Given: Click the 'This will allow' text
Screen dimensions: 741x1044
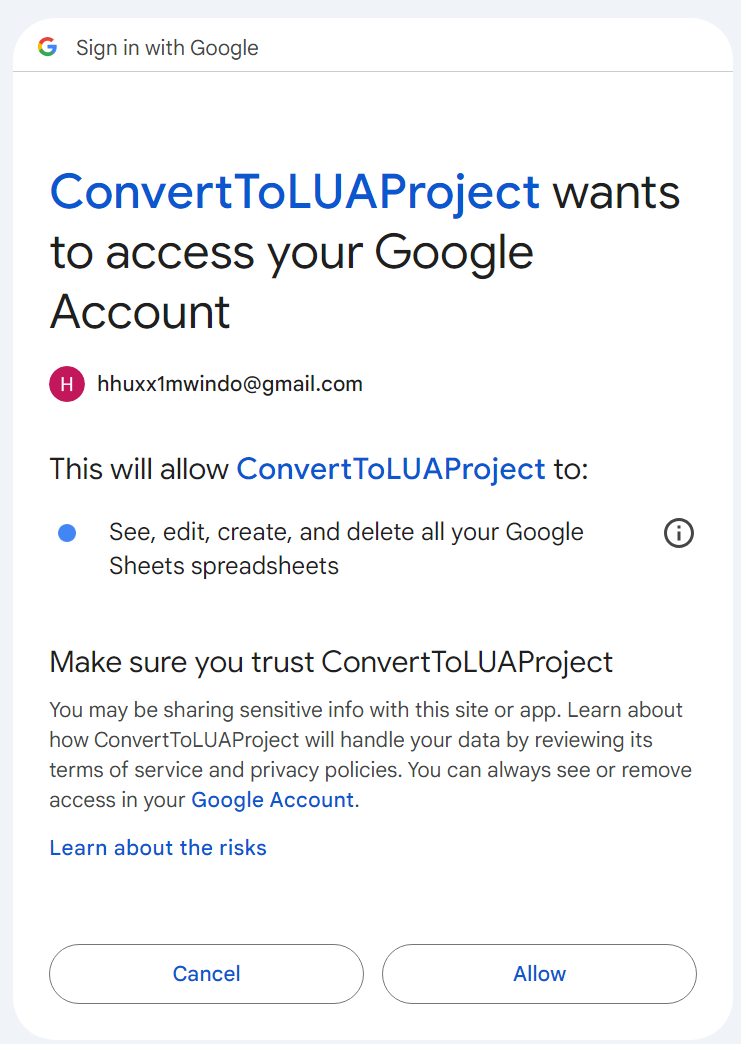Looking at the screenshot, I should point(139,468).
